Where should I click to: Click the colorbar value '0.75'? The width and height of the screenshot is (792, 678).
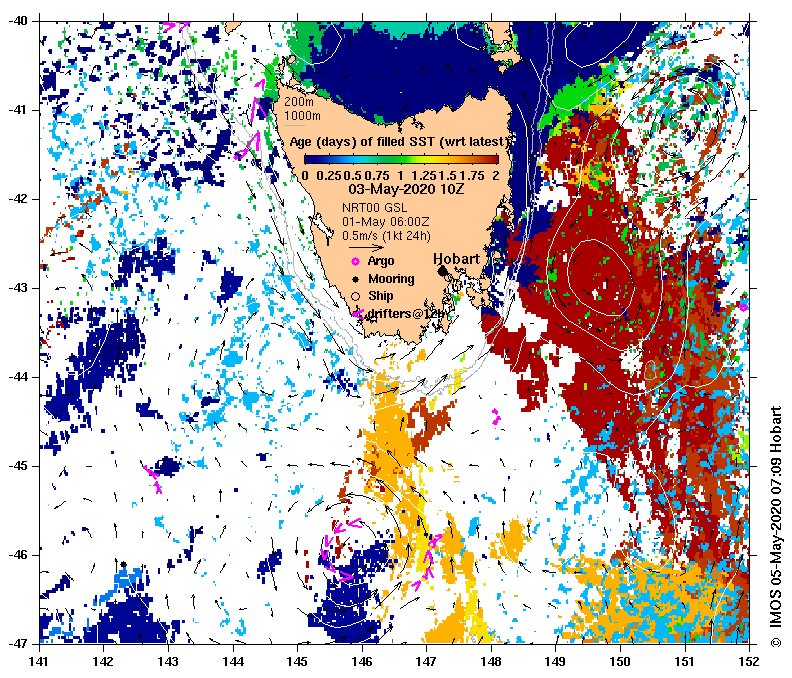(377, 176)
